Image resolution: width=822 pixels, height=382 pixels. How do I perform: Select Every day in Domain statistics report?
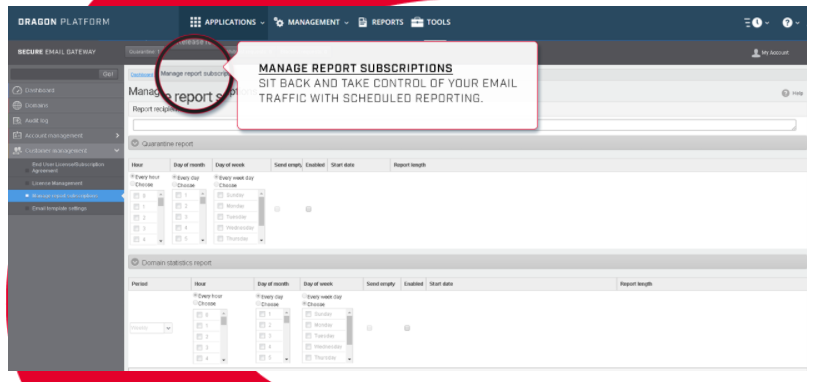[x=258, y=296]
